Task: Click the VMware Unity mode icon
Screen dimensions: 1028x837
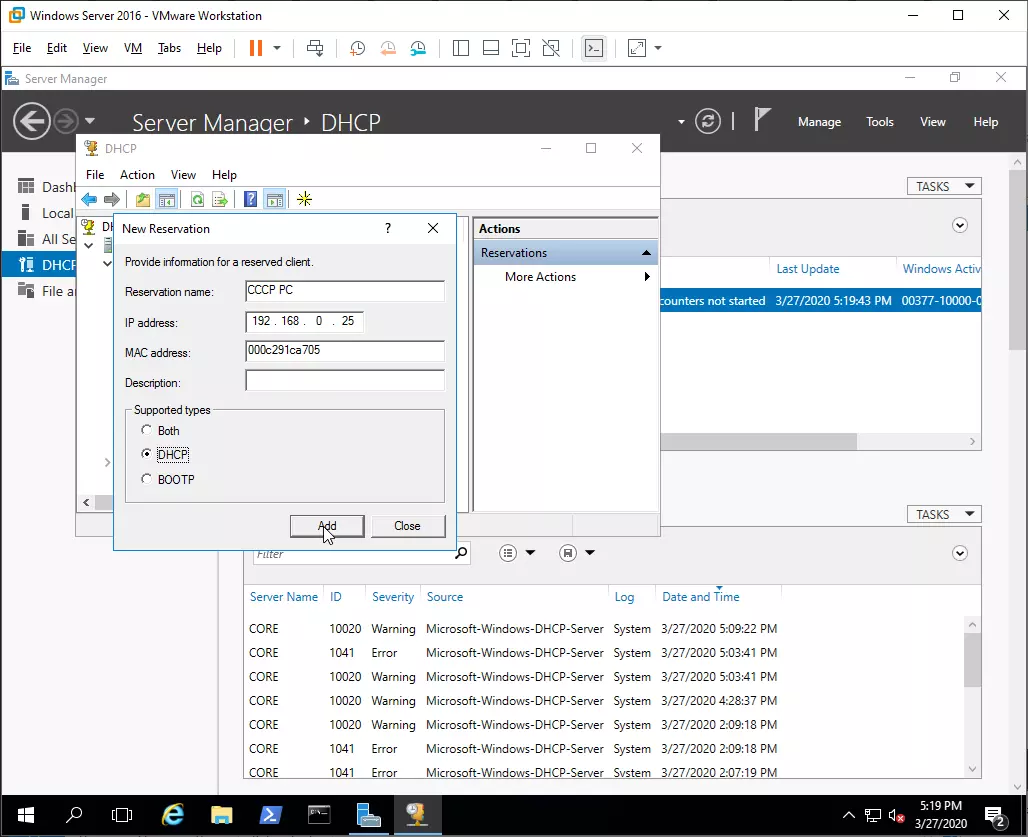Action: (x=551, y=48)
